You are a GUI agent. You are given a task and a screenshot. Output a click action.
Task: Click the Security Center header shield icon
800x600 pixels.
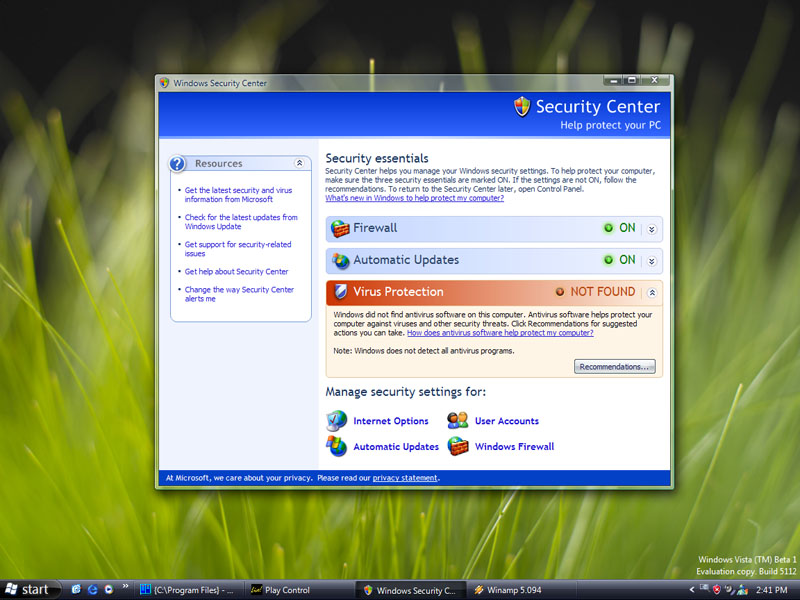[522, 107]
